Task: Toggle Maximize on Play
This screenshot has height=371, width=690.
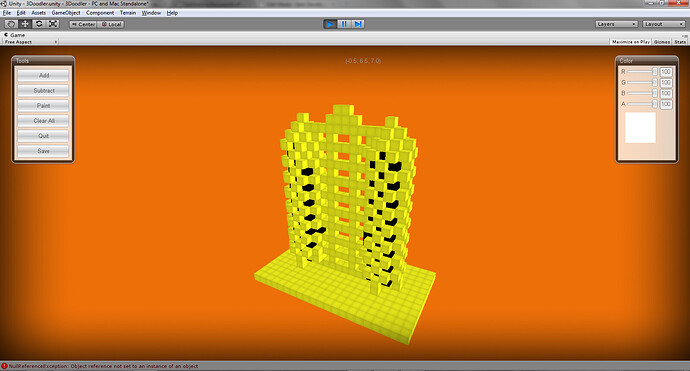Action: pyautogui.click(x=631, y=42)
